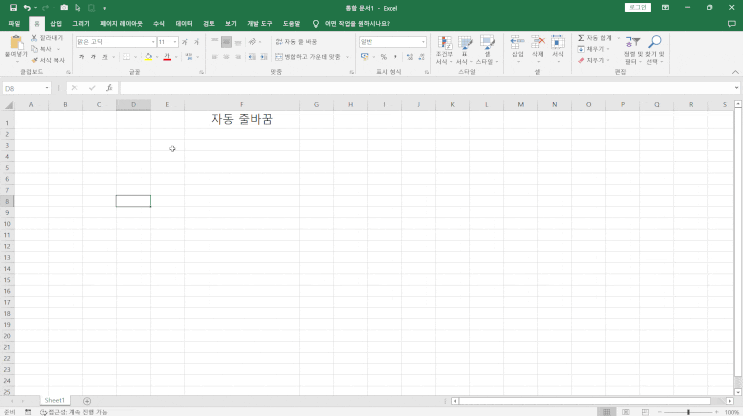This screenshot has width=743, height=416.
Task: Click the Format cells (서식) icon
Action: coord(558,43)
